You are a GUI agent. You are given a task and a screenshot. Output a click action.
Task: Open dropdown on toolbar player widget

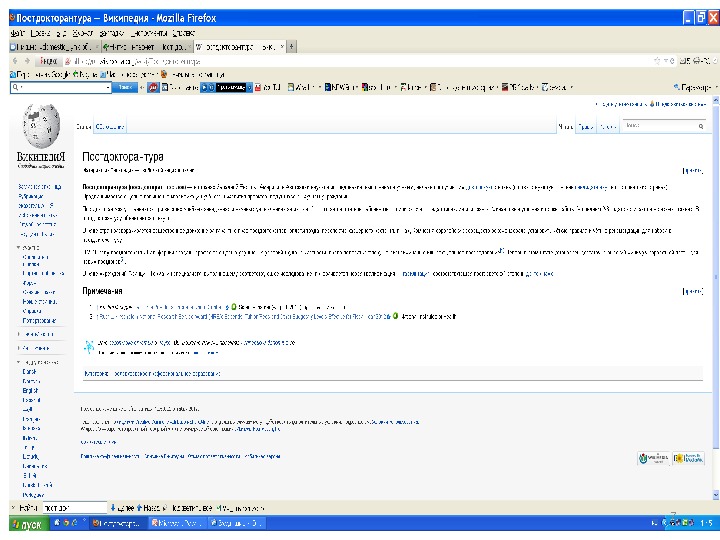[250, 87]
